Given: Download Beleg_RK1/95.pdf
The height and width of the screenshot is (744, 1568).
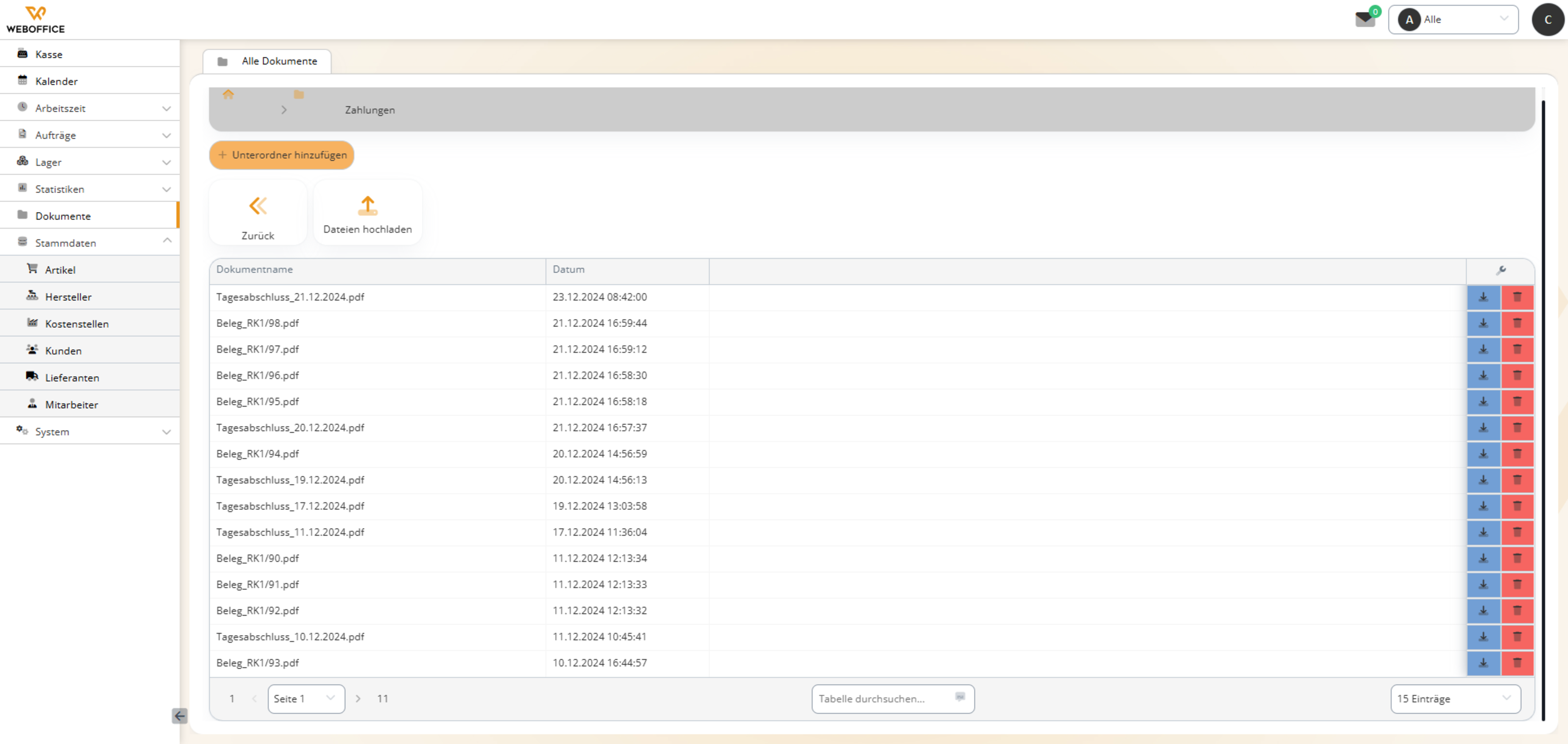Looking at the screenshot, I should click(x=1484, y=402).
